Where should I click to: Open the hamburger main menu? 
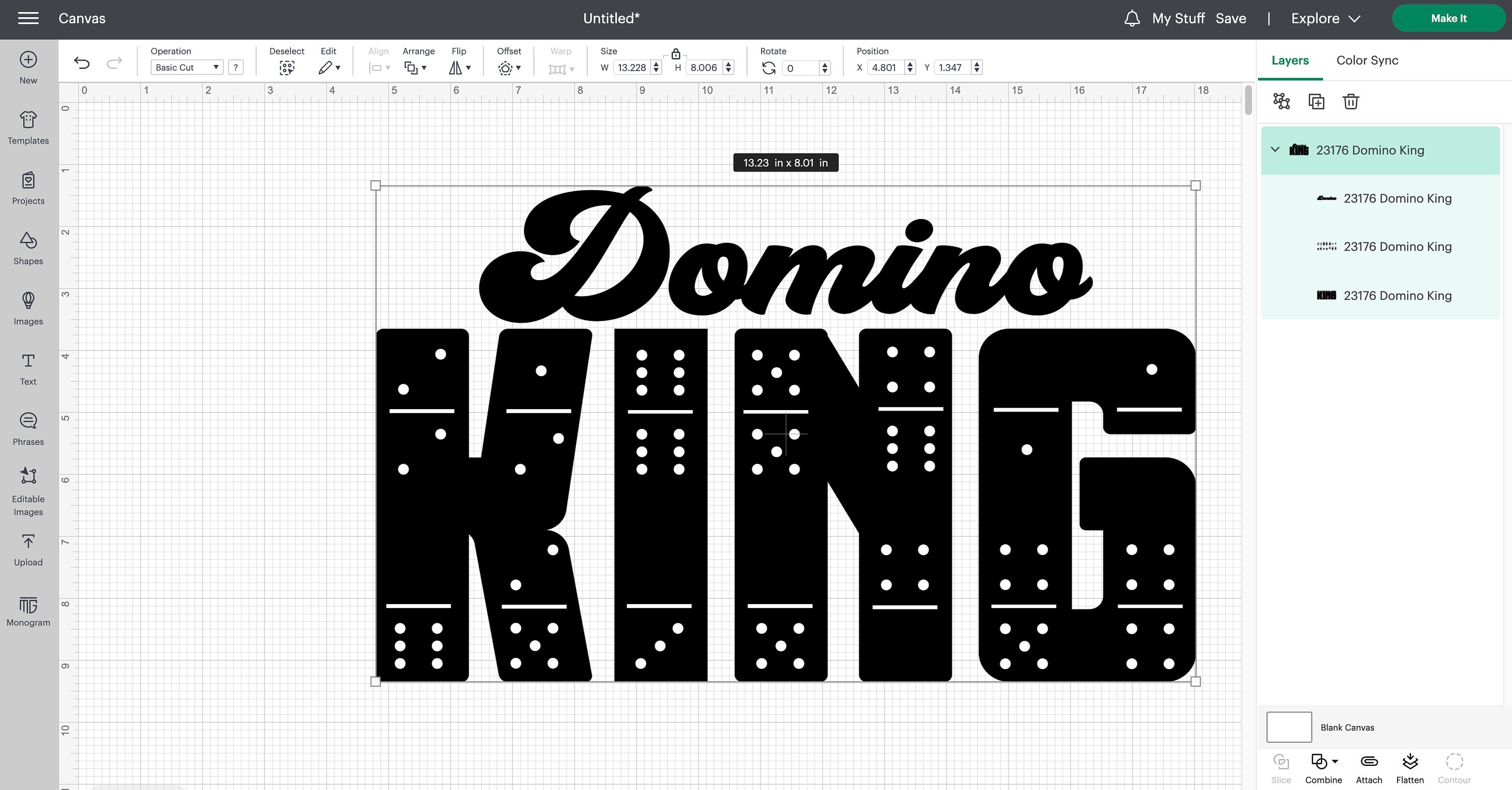28,18
